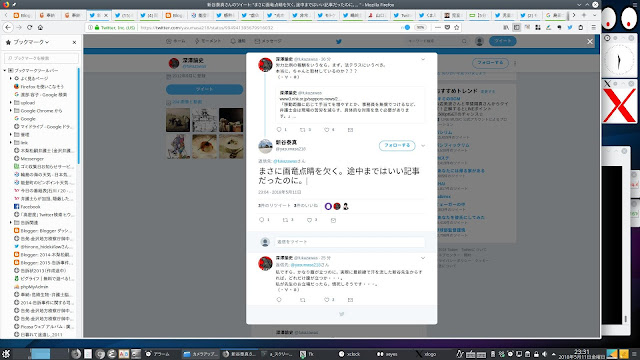640x360 pixels.
Task: Switch to xeyes in the taskbar
Action: [387, 354]
